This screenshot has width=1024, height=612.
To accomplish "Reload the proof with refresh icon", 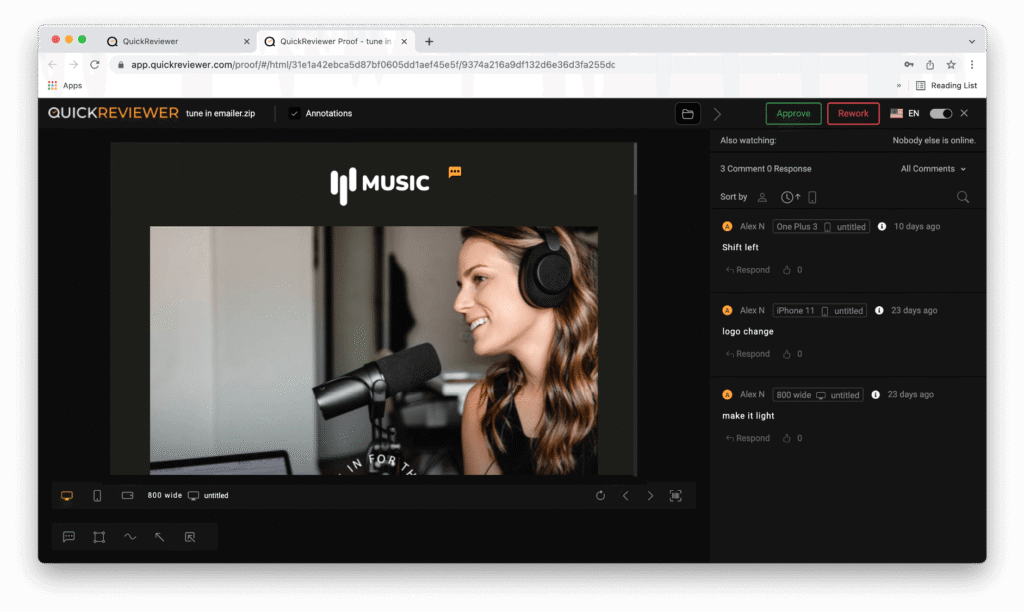I will (x=600, y=496).
